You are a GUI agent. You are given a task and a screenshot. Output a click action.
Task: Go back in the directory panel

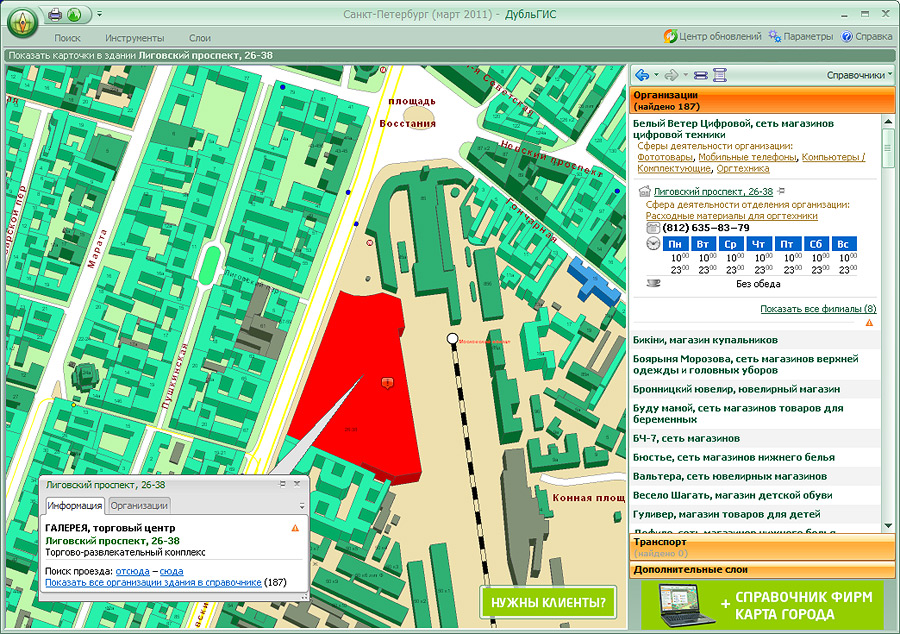(642, 75)
